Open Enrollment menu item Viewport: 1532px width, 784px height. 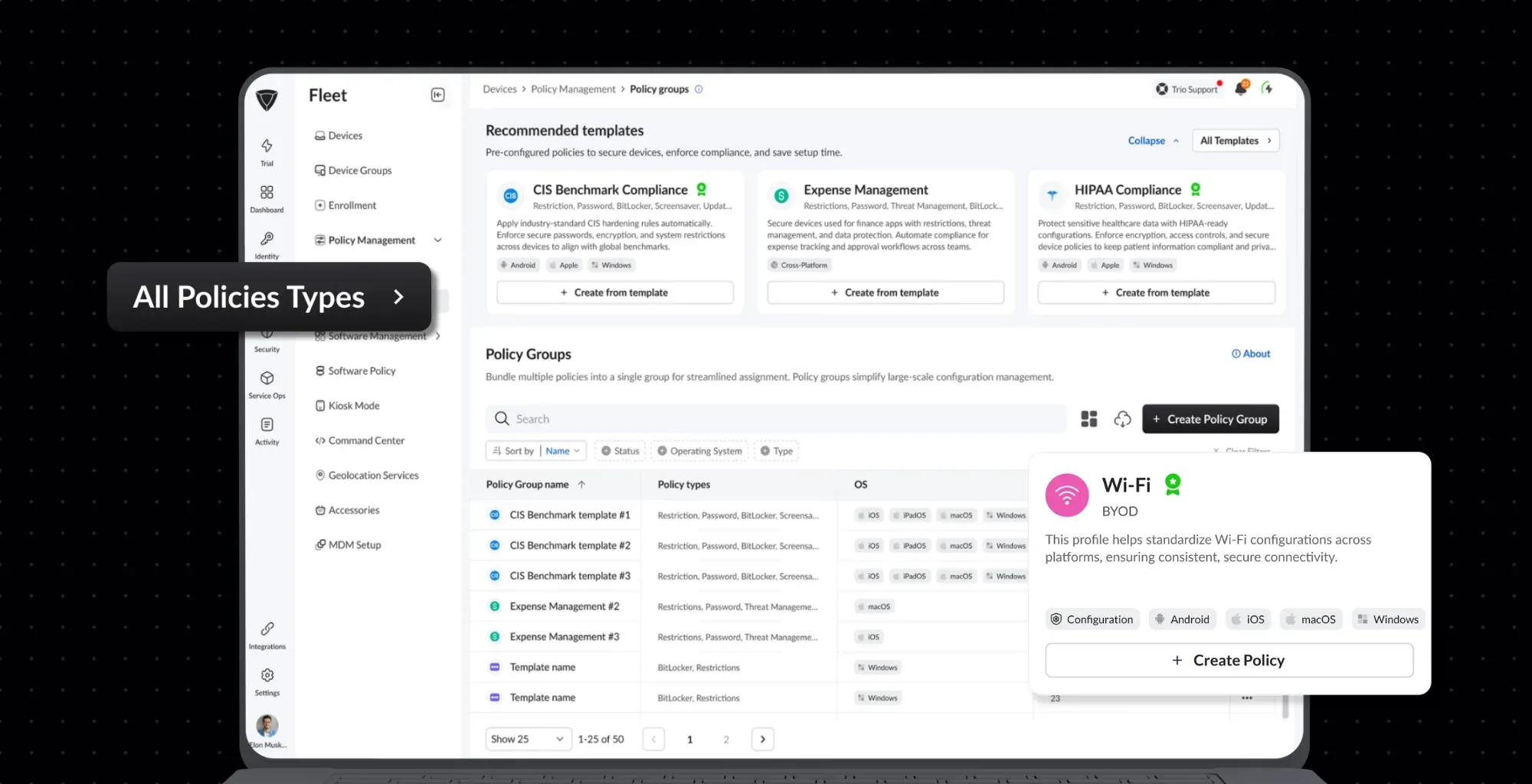(345, 205)
